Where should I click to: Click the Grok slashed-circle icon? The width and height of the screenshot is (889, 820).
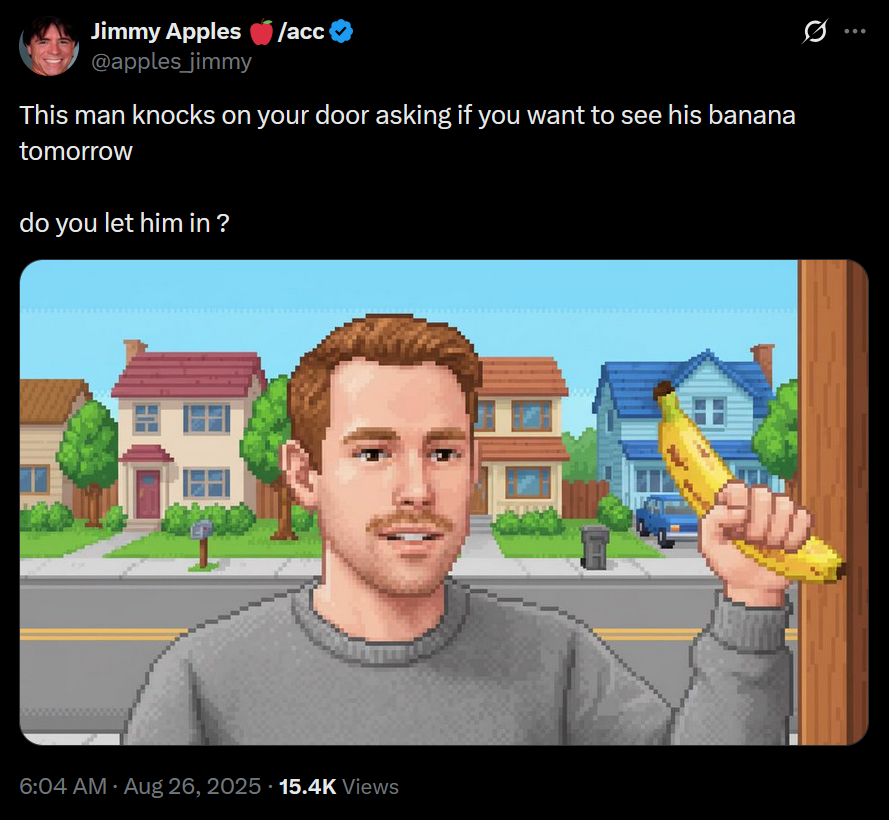(814, 32)
